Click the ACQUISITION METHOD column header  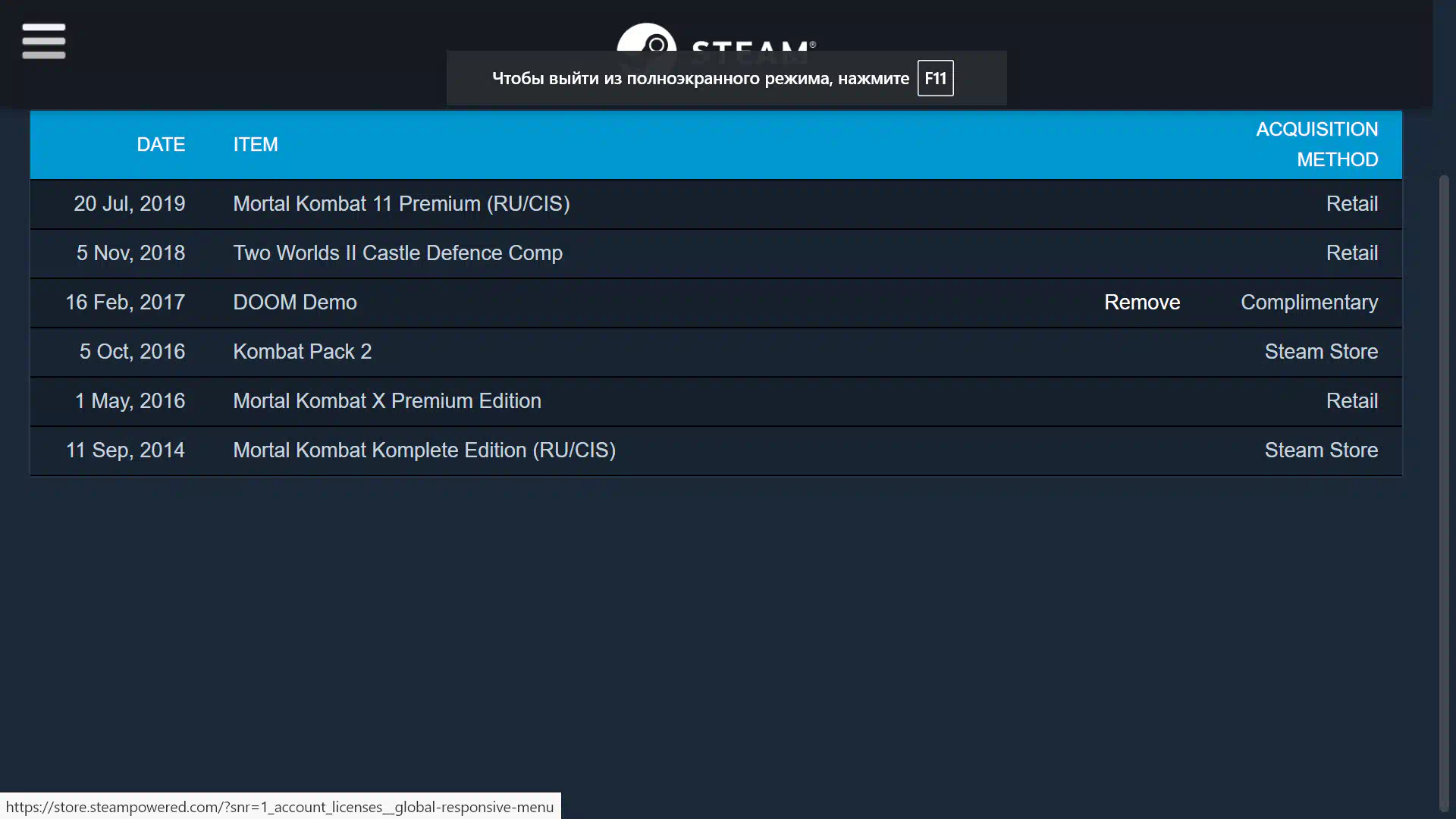click(1317, 145)
